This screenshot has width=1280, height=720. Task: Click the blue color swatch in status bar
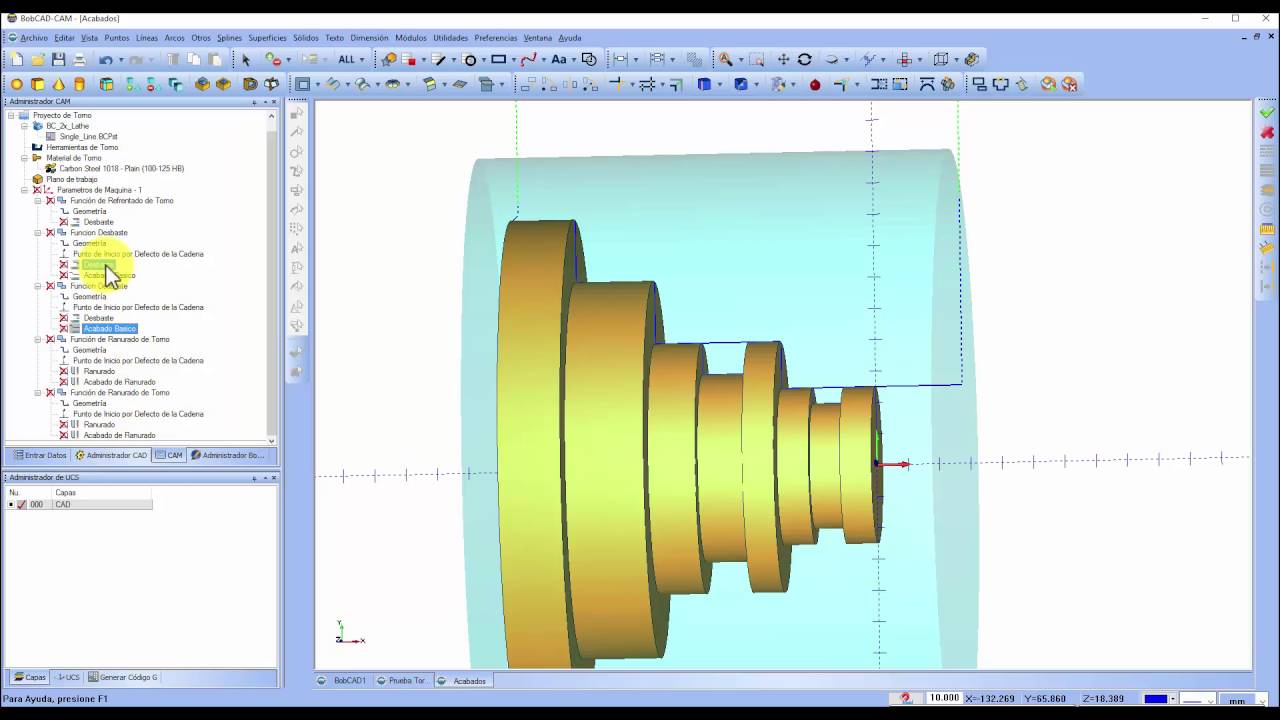1156,699
